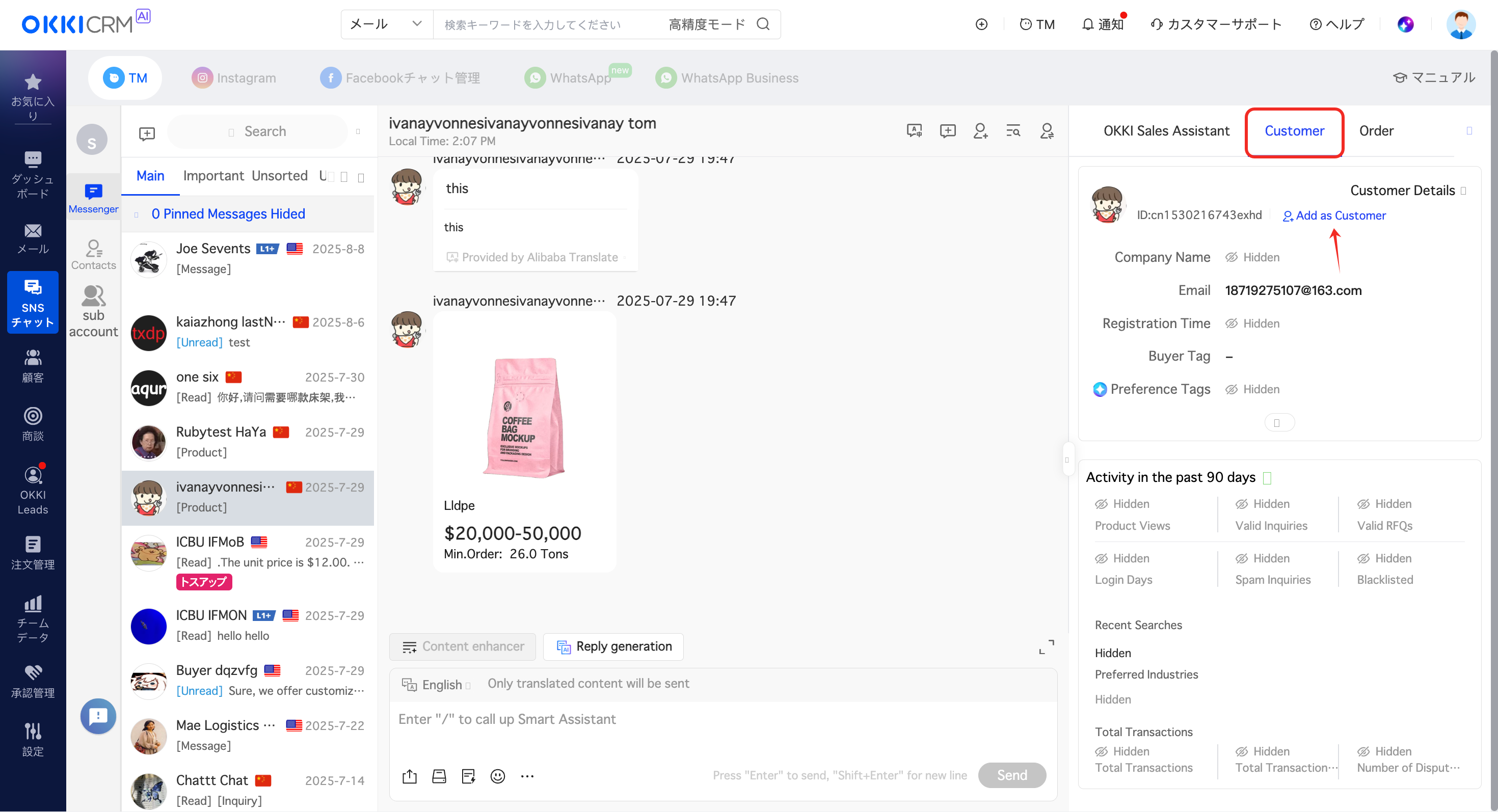Click the Add as Customer link
Image resolution: width=1498 pixels, height=812 pixels.
coord(1334,215)
